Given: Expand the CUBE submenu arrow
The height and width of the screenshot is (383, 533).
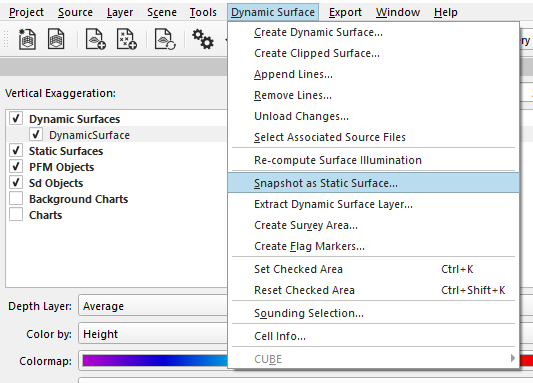Looking at the screenshot, I should pyautogui.click(x=513, y=358).
